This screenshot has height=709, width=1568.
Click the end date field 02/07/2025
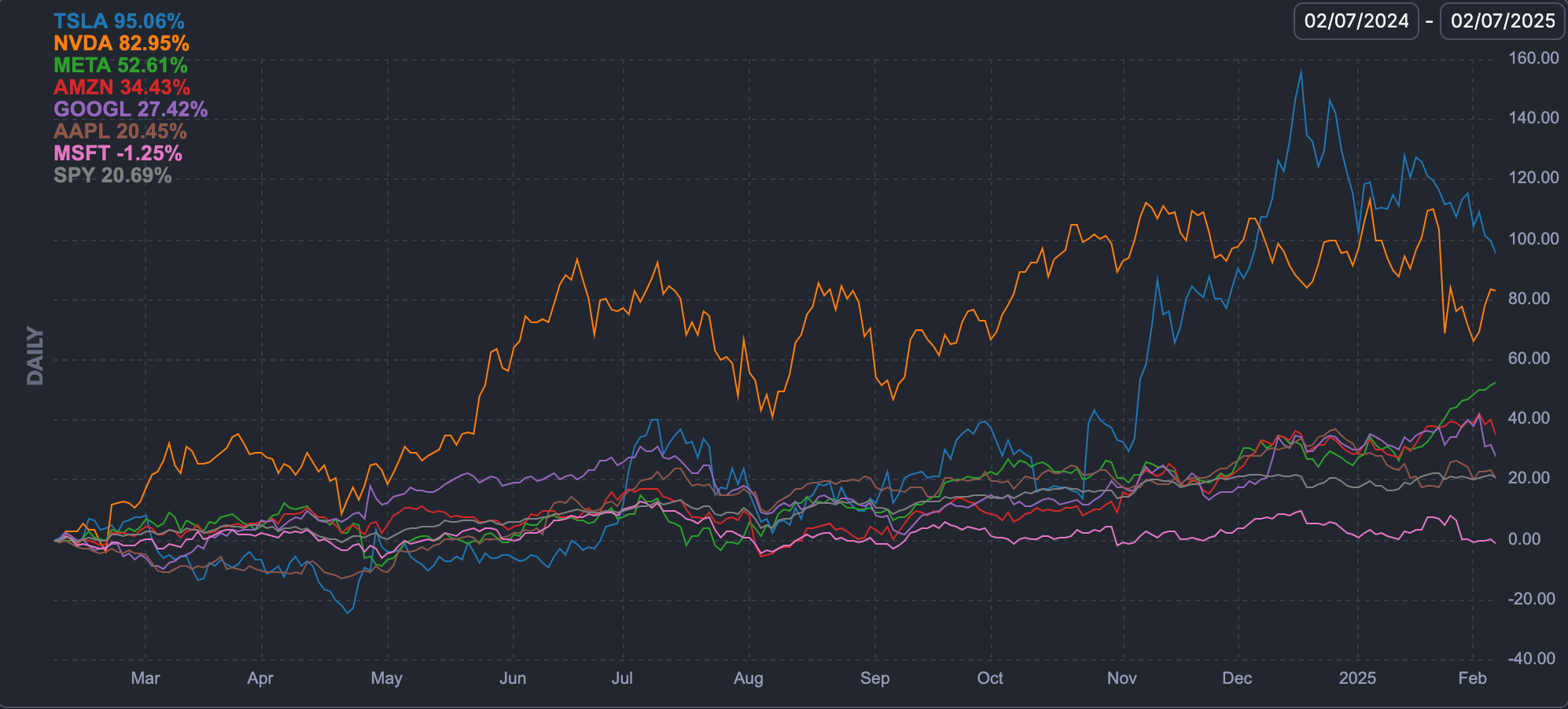pyautogui.click(x=1503, y=21)
